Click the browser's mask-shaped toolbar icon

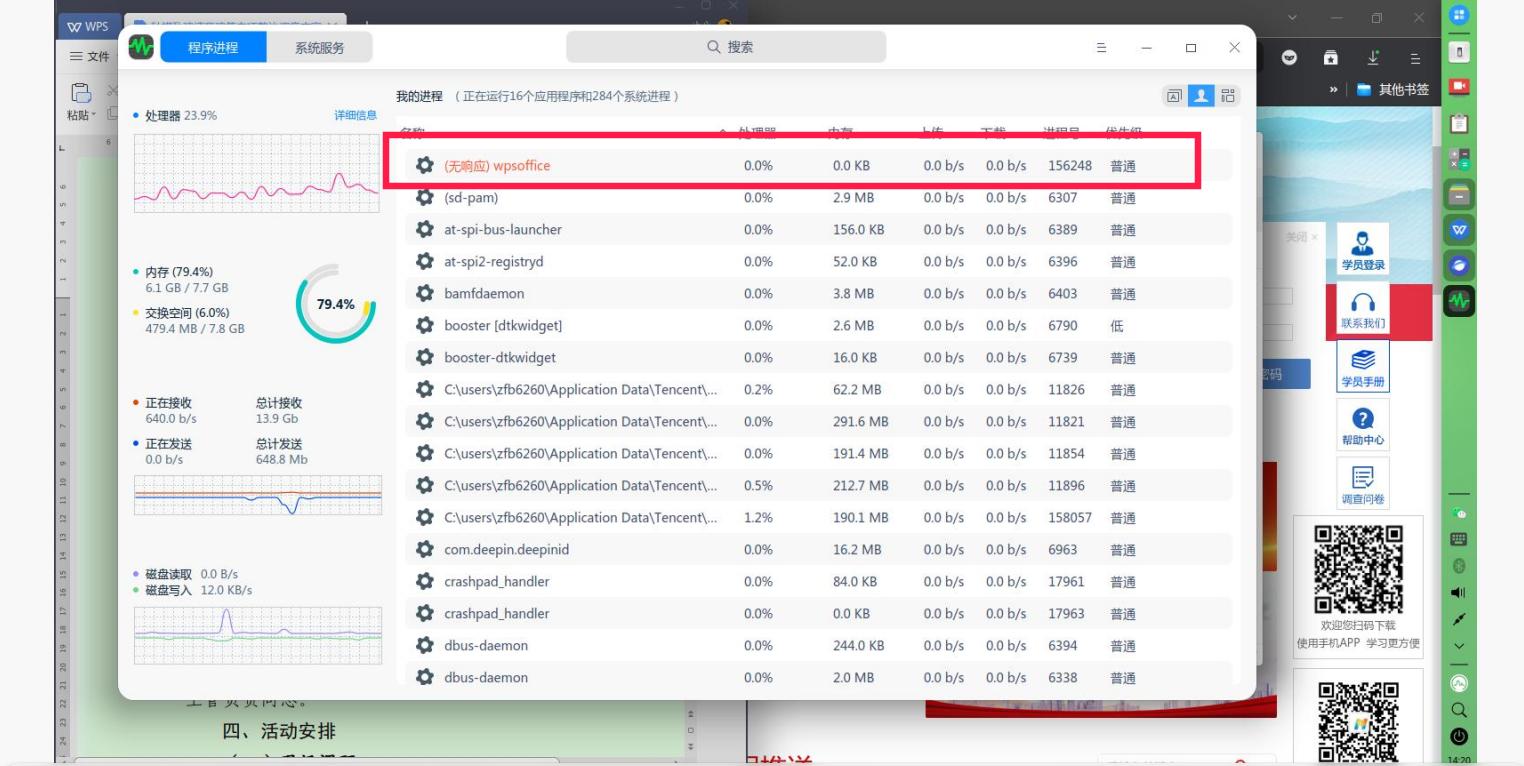point(1290,58)
